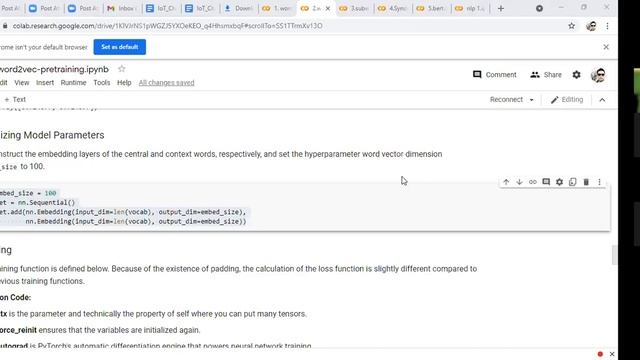Open the cell's editor settings gear
Screen dimensions: 640x360
560,182
